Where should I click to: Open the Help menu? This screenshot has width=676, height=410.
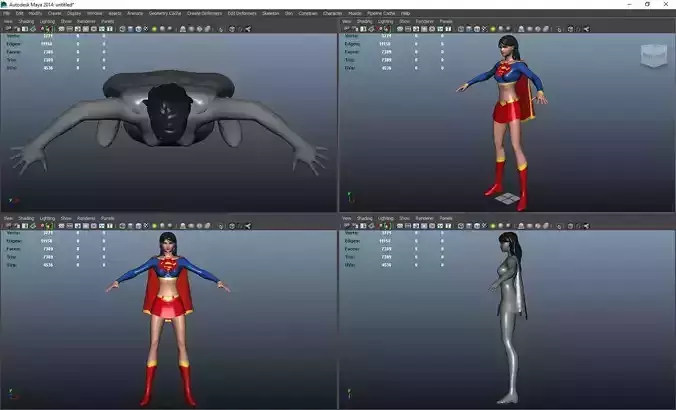405,13
